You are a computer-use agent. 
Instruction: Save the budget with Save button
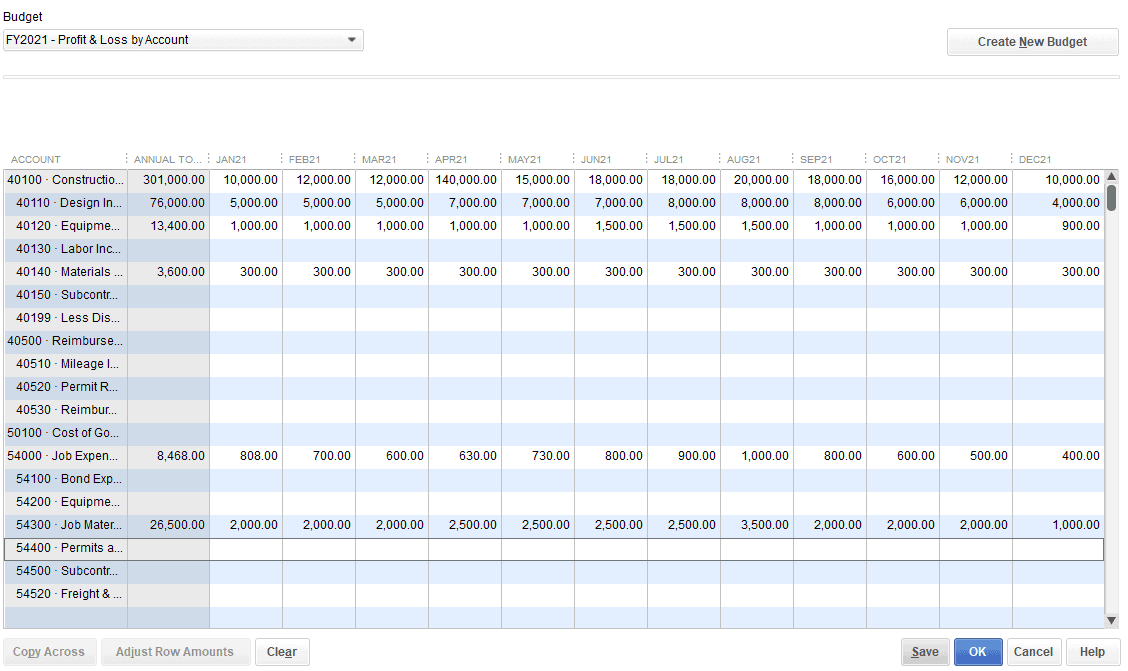tap(925, 652)
